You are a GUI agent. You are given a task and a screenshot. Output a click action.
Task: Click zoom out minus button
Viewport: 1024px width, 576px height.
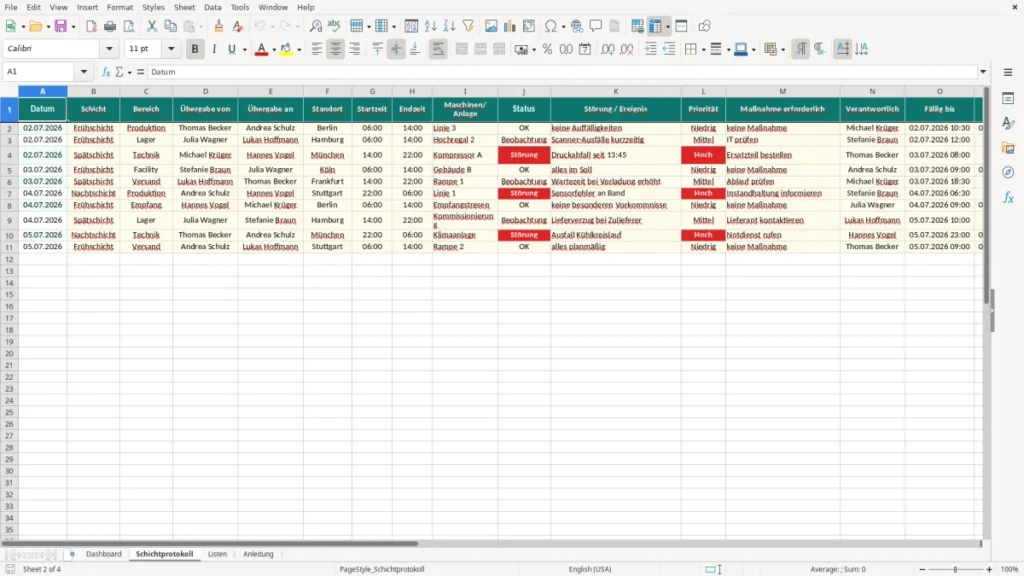point(922,569)
